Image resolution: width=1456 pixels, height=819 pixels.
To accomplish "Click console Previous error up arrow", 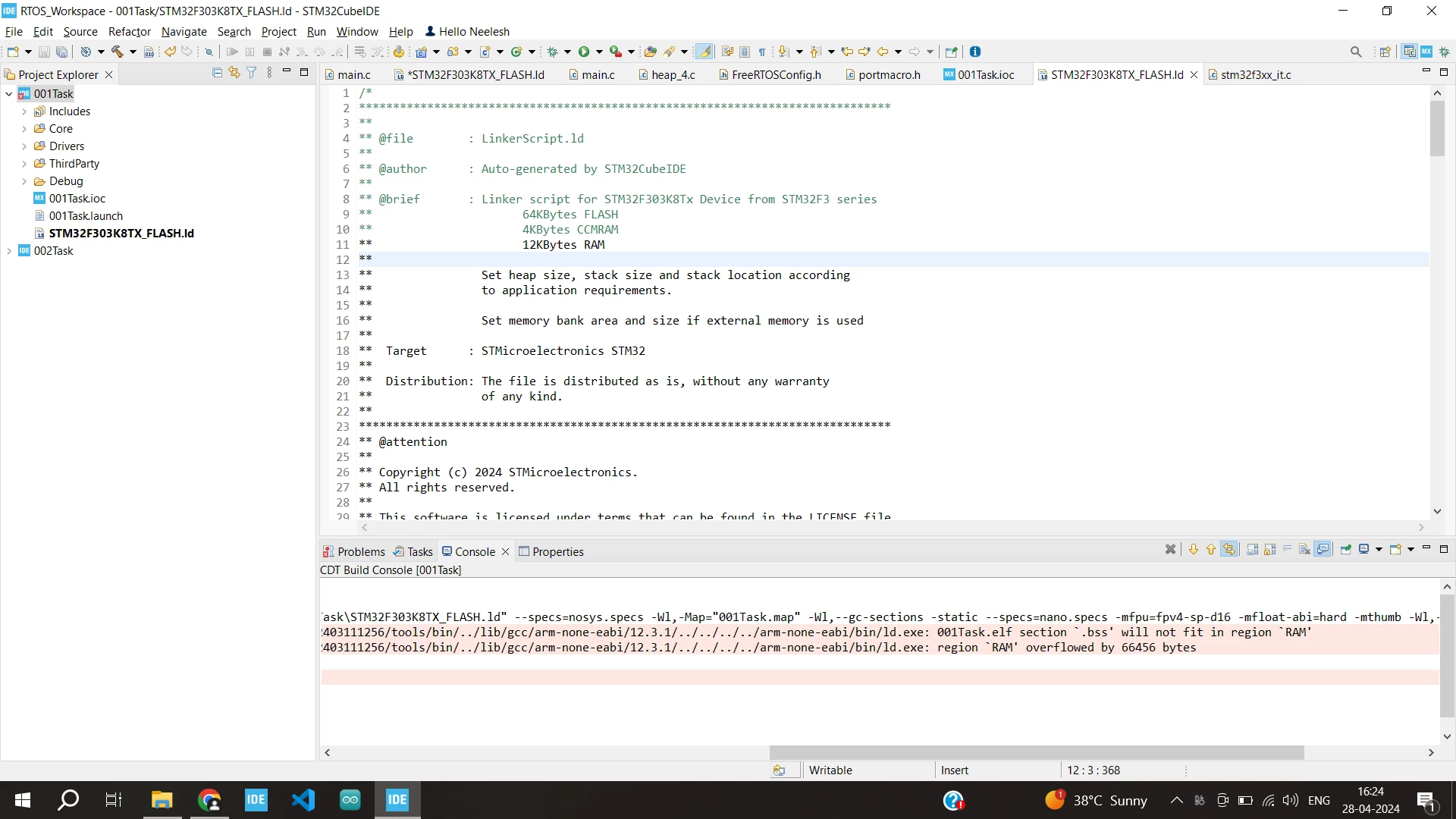I will coord(1211,549).
